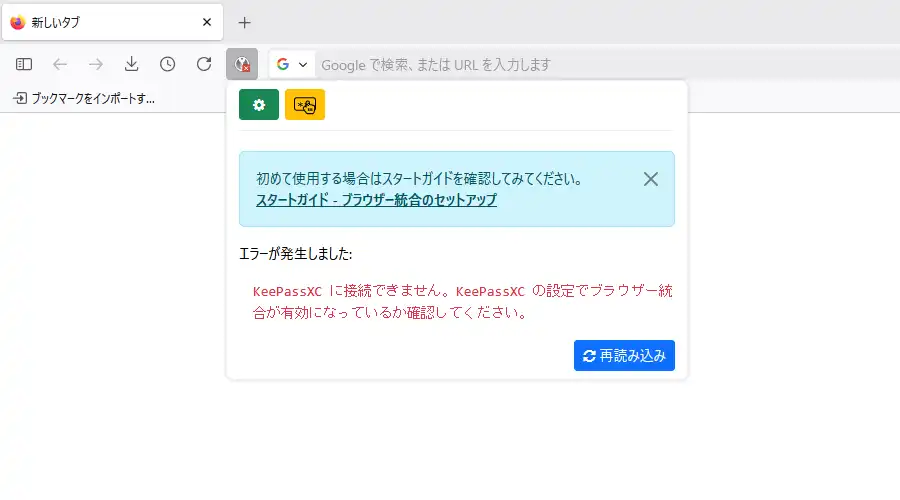The height and width of the screenshot is (500, 900).
Task: Open a new tab with plus button
Action: coord(245,22)
